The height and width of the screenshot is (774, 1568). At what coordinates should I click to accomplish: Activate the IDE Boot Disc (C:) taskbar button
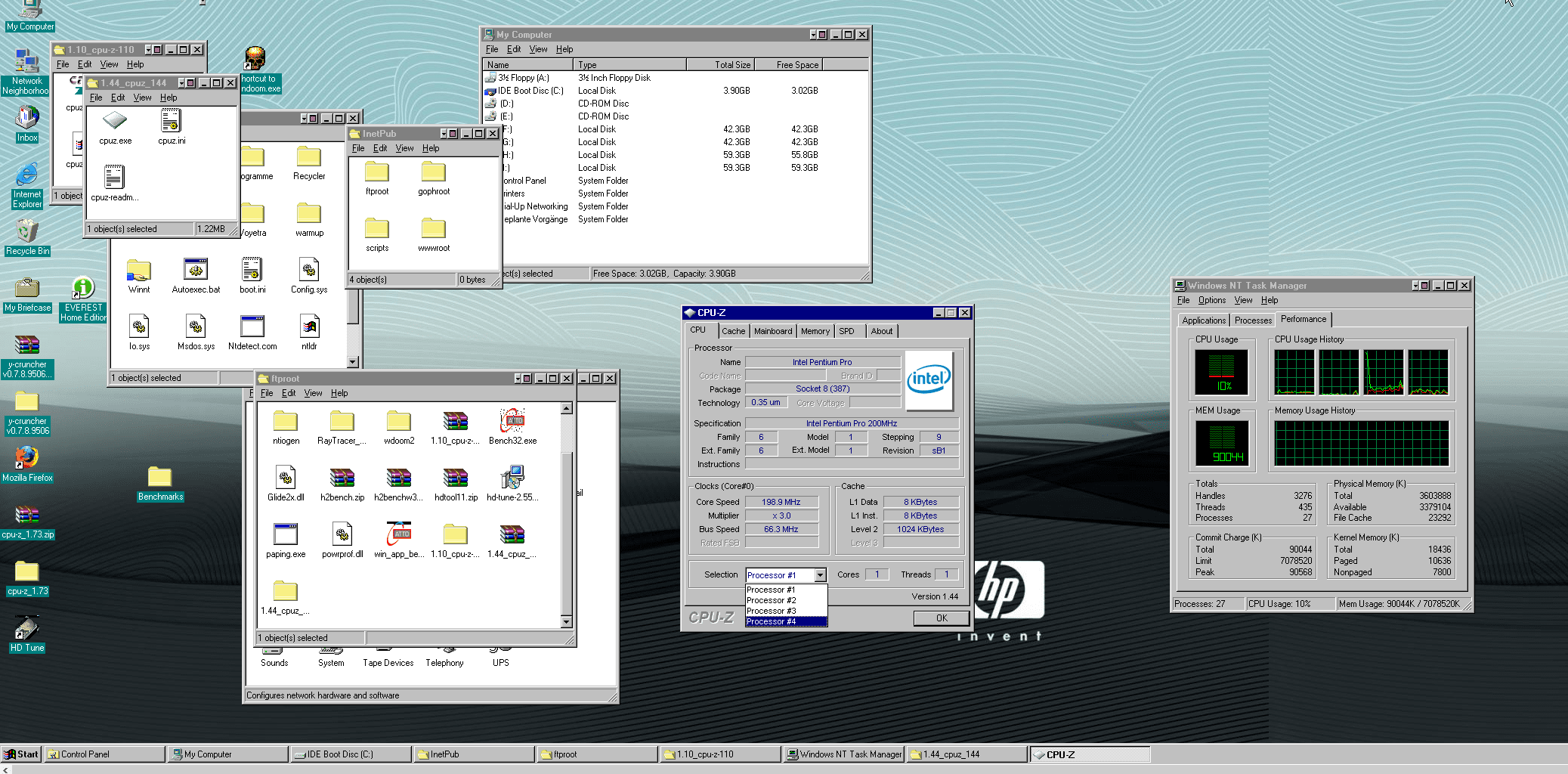click(x=351, y=754)
